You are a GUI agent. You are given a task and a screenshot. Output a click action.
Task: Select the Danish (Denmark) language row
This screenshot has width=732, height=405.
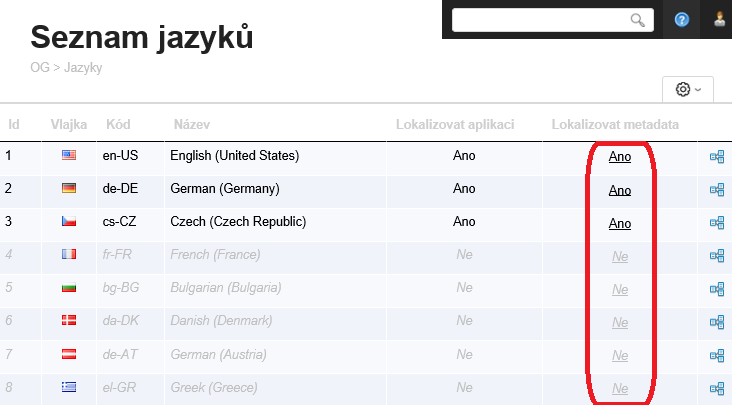tap(220, 321)
